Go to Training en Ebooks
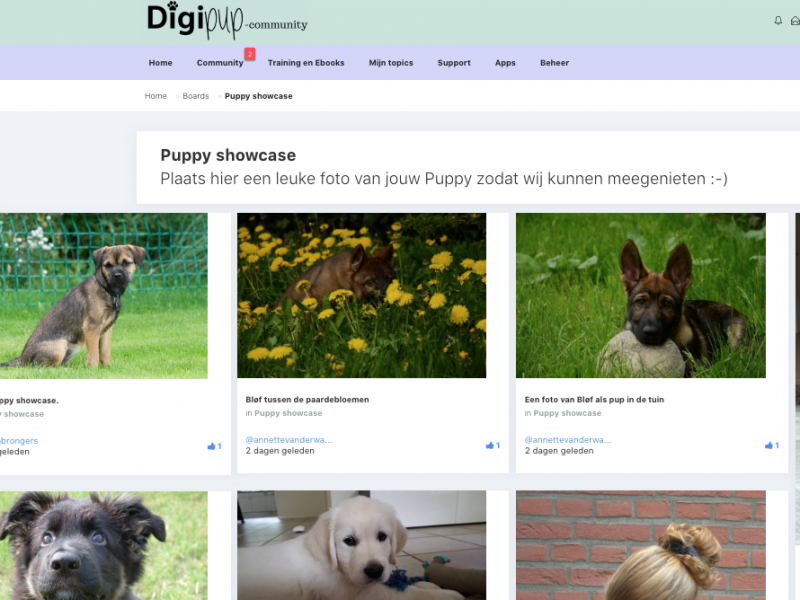This screenshot has width=800, height=600. (x=306, y=63)
